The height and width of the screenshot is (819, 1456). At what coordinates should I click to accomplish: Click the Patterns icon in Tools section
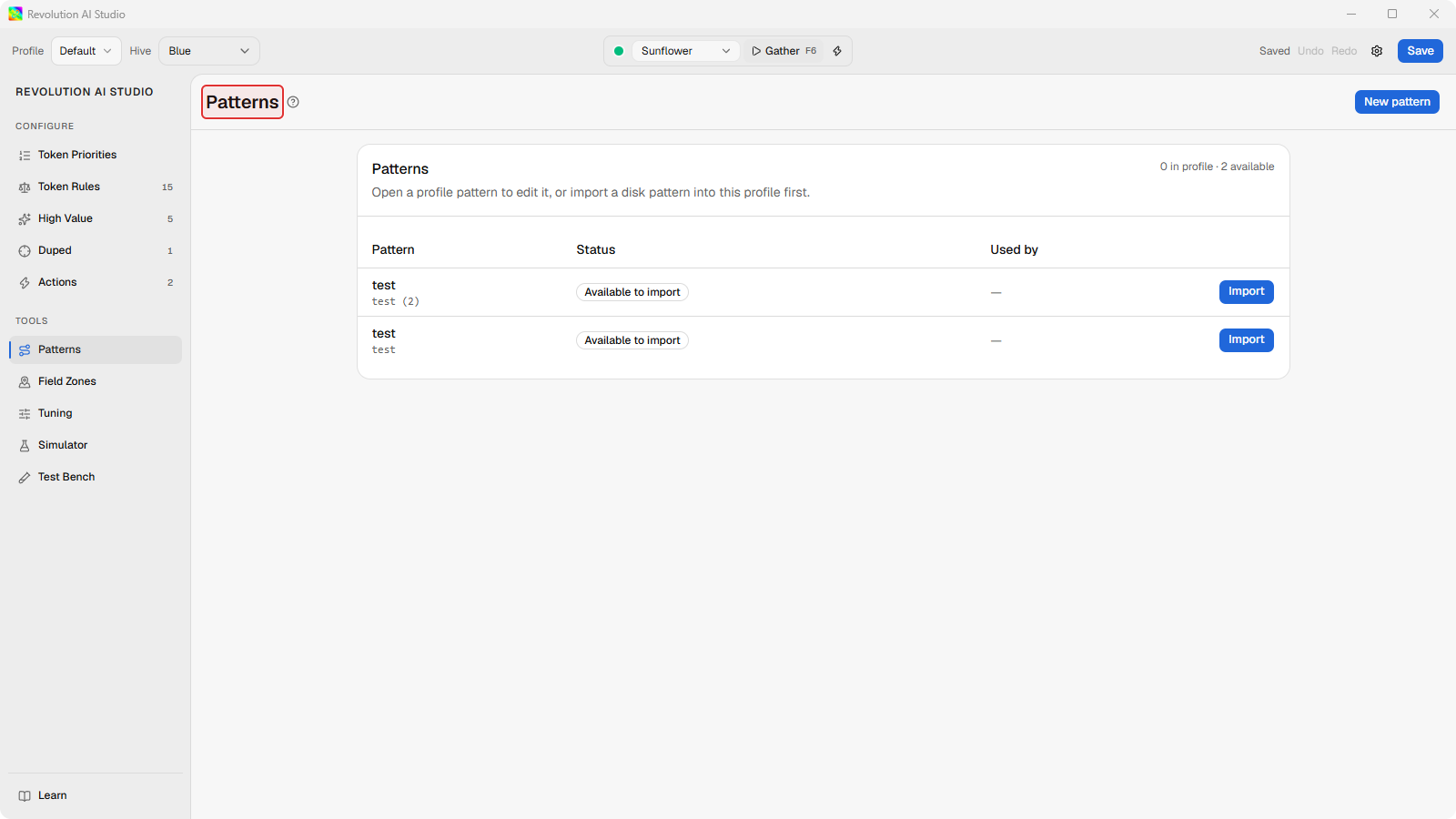[25, 350]
